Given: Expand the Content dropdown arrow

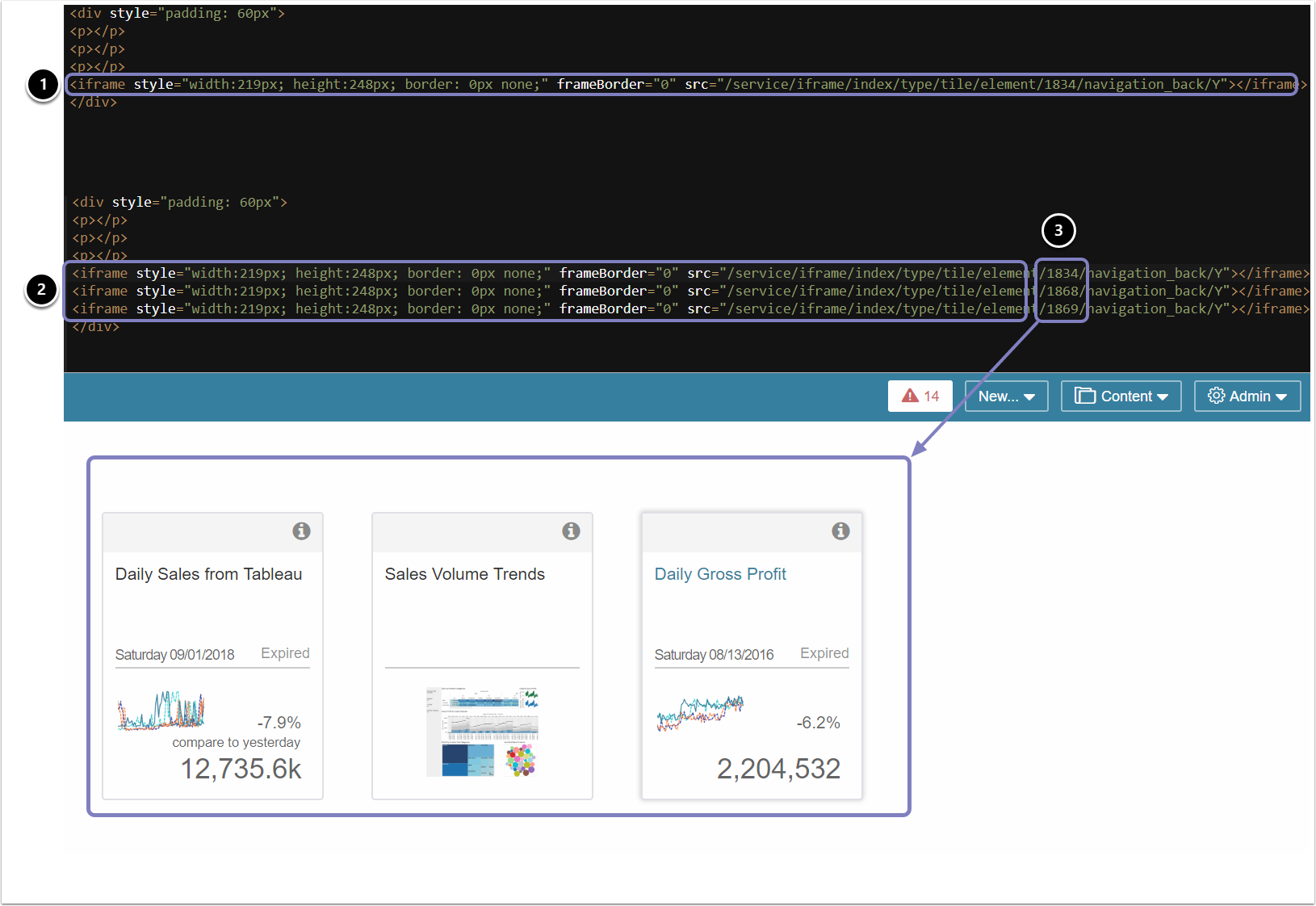Looking at the screenshot, I should (x=1163, y=397).
